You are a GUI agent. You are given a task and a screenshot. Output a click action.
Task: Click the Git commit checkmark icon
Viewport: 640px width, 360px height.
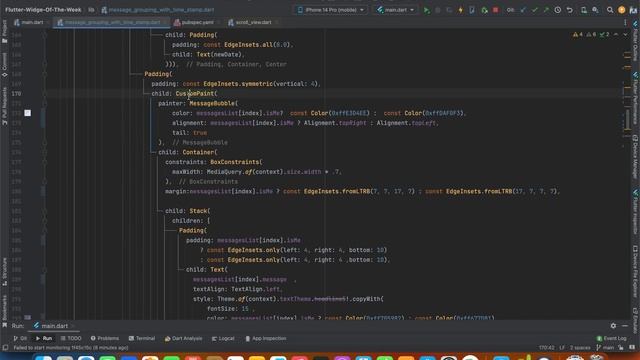(535, 10)
